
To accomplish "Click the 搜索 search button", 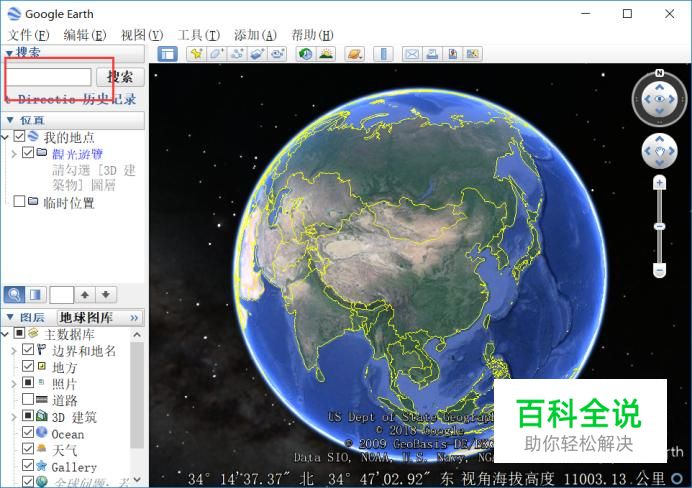I will pos(120,77).
